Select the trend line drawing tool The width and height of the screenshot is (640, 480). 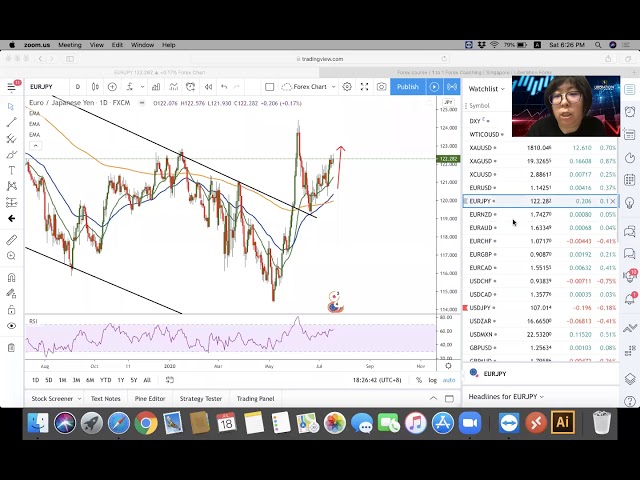[x=11, y=122]
